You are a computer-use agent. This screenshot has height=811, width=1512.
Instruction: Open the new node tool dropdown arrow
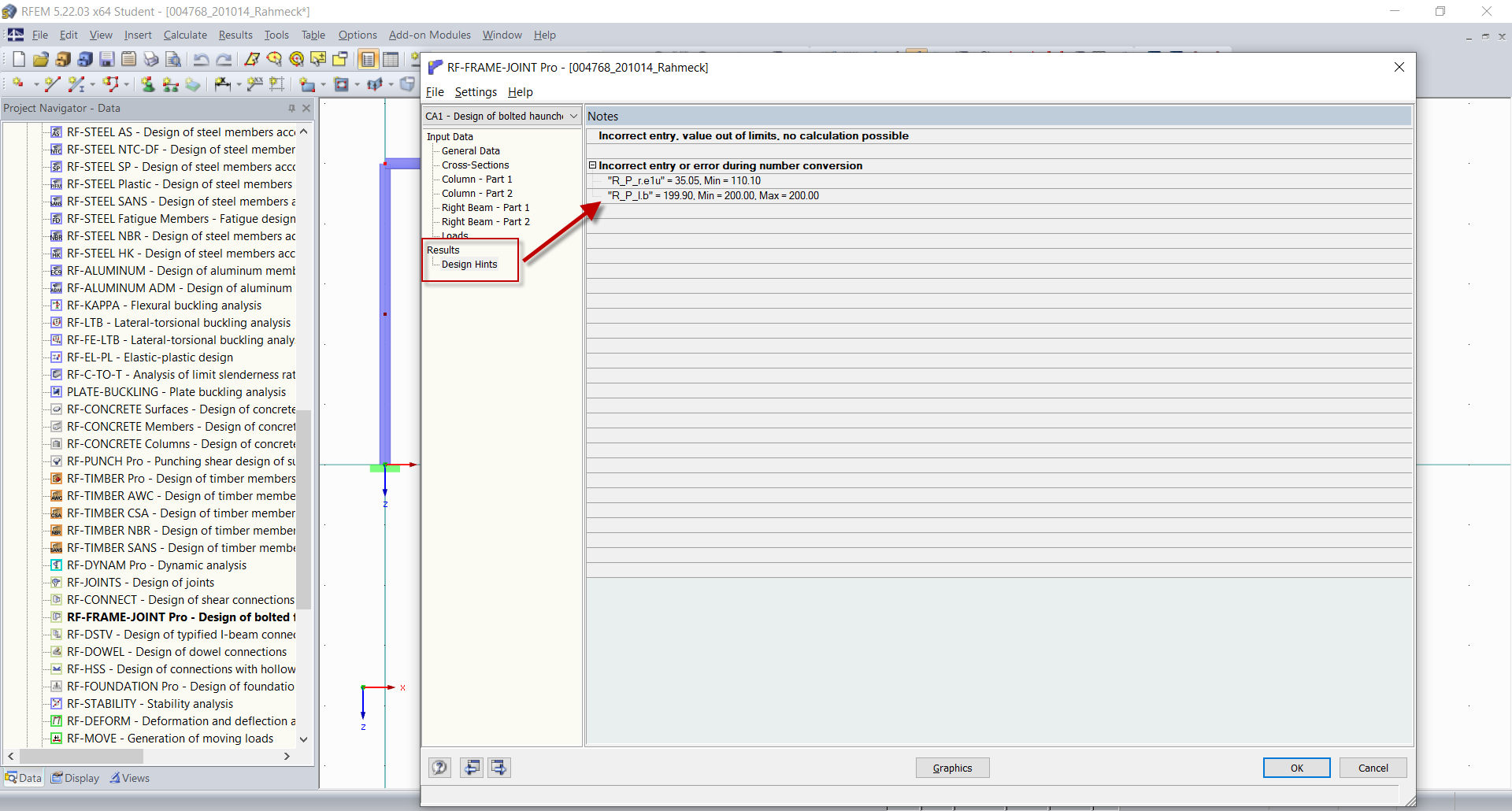36,84
